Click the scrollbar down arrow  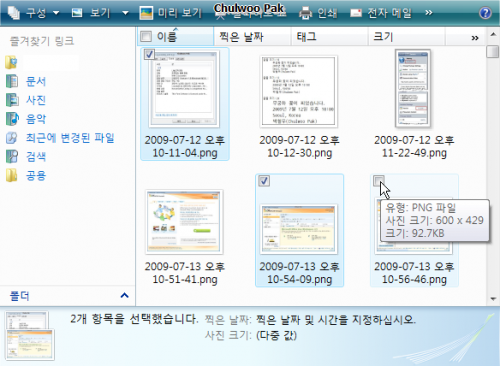click(x=493, y=299)
